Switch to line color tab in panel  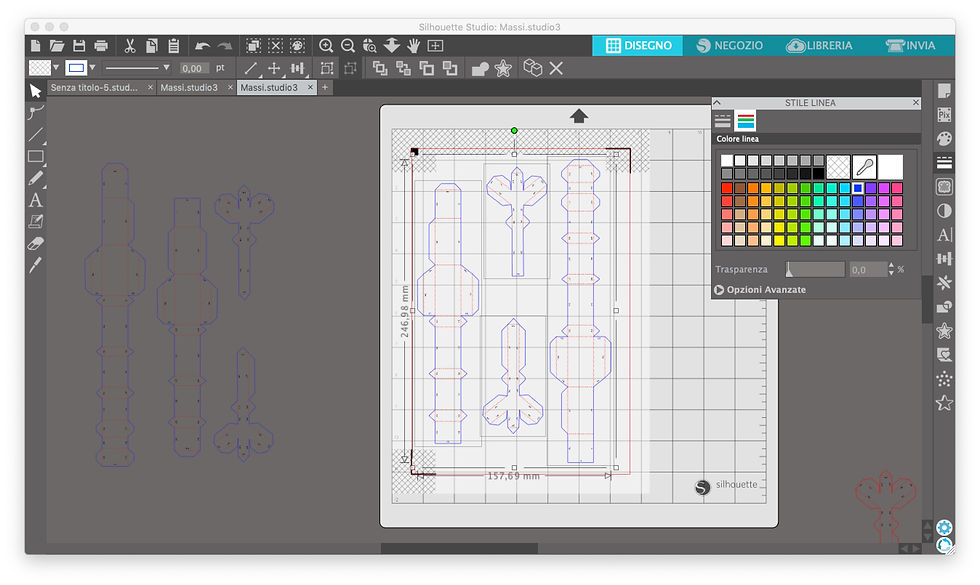[x=745, y=120]
